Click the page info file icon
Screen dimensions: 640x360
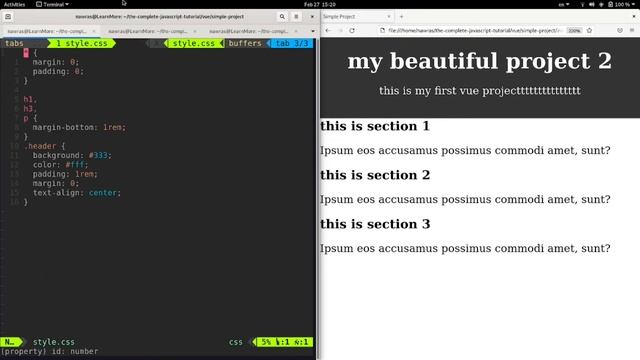[382, 31]
